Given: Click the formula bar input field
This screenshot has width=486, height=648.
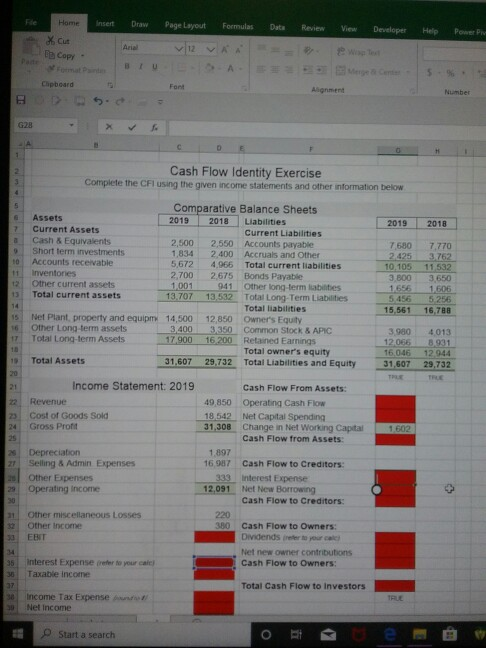Looking at the screenshot, I should pyautogui.click(x=326, y=129).
